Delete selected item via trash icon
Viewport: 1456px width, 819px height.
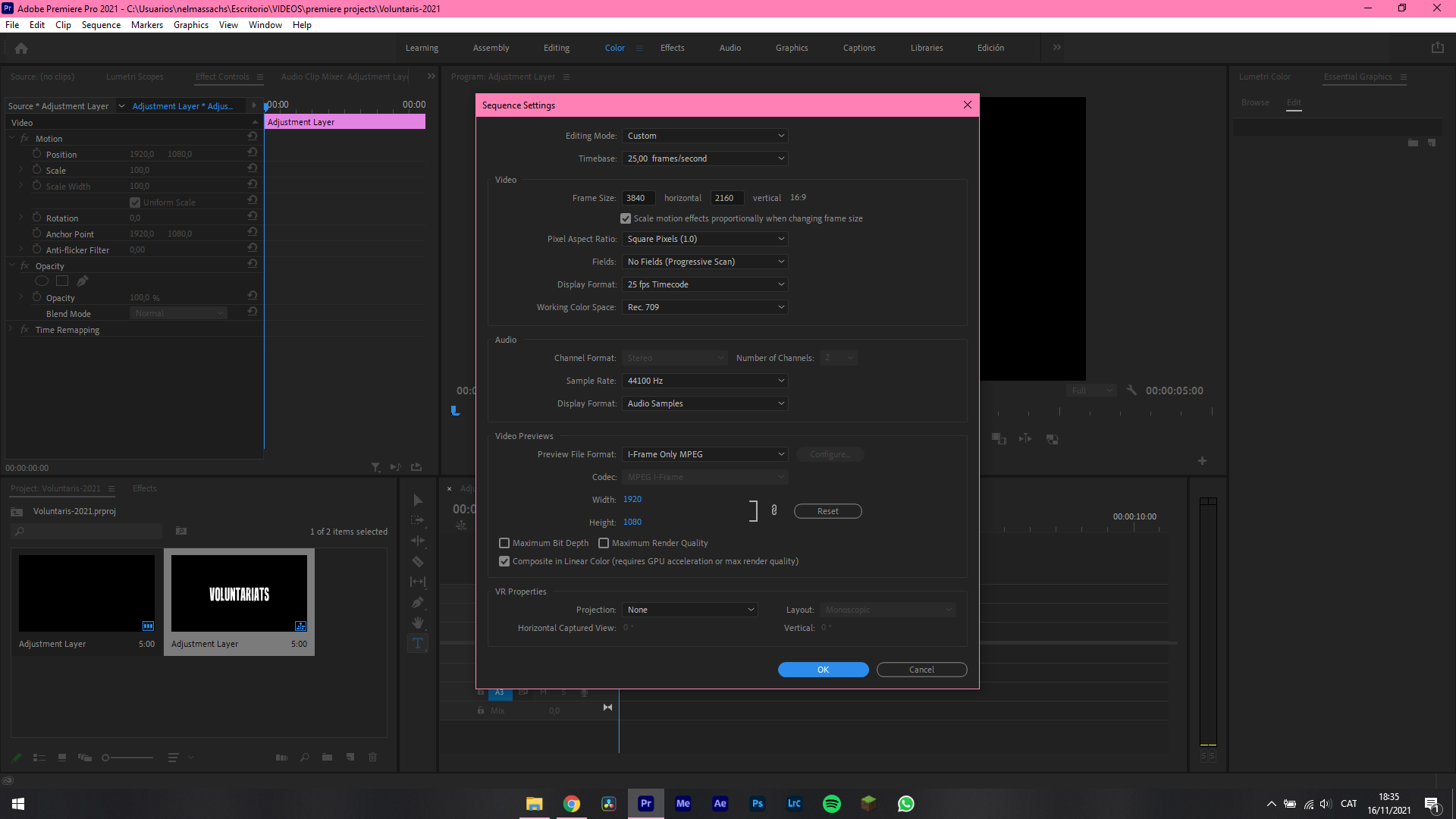click(373, 757)
